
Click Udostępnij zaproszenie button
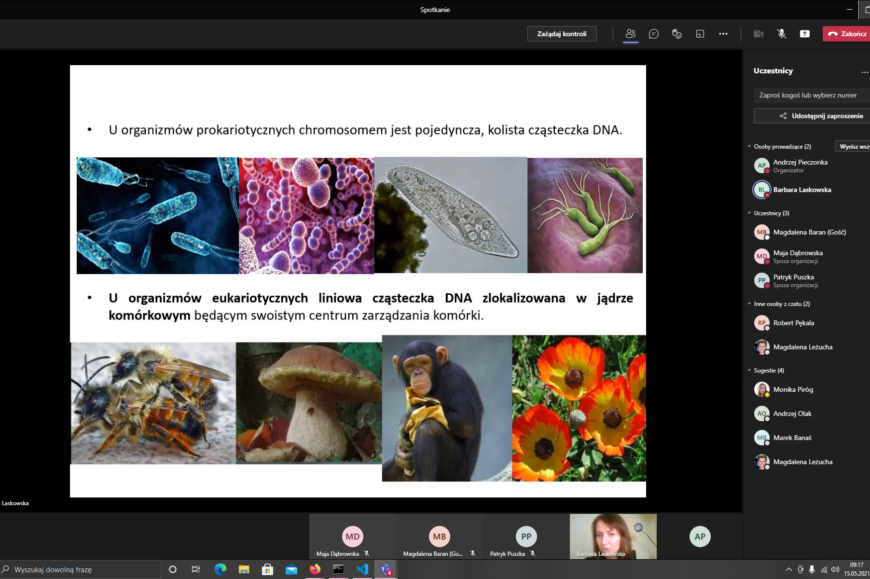coord(812,116)
